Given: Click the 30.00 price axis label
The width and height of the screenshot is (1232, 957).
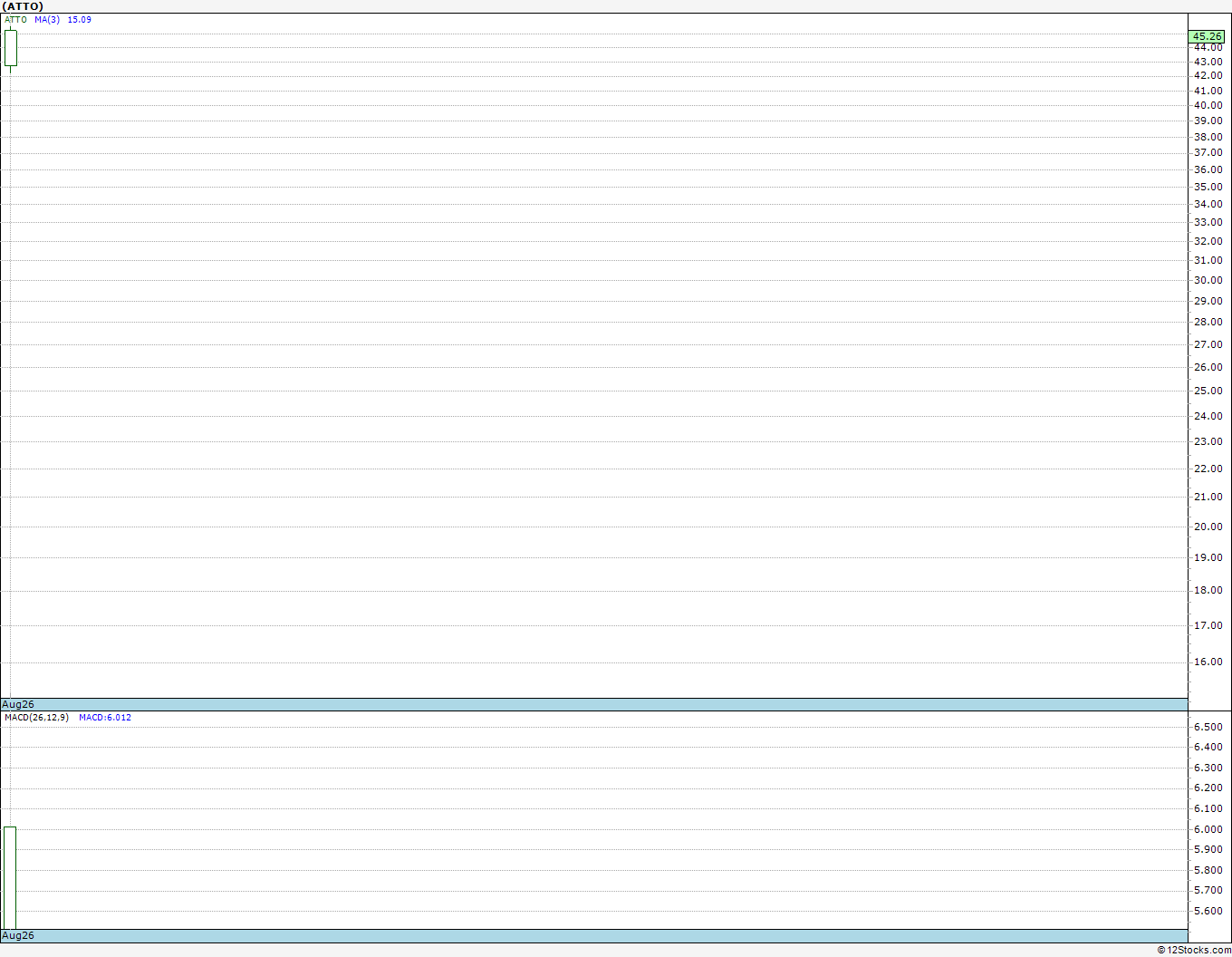Looking at the screenshot, I should click(x=1208, y=280).
